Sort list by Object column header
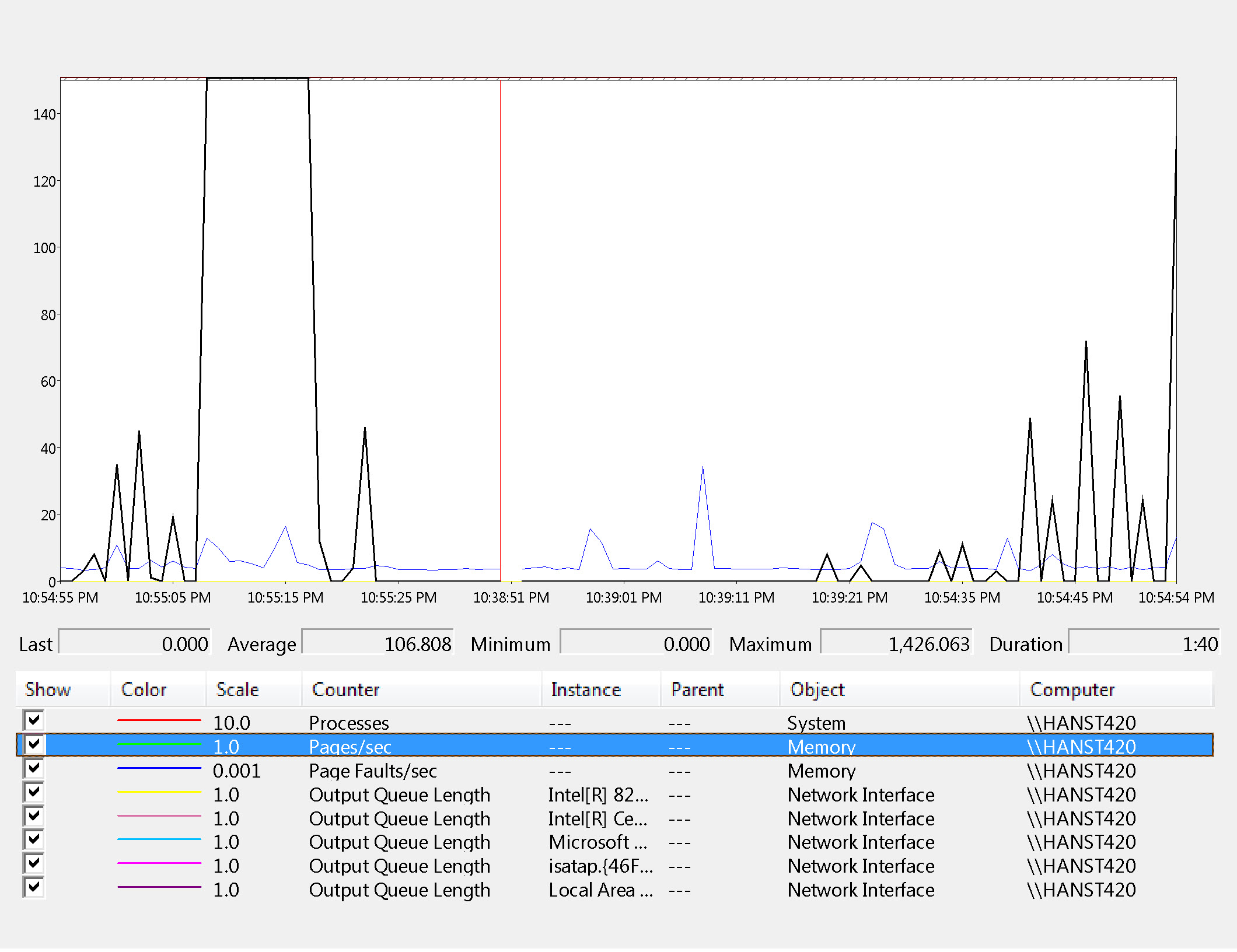Viewport: 1237px width, 952px height. 900,689
